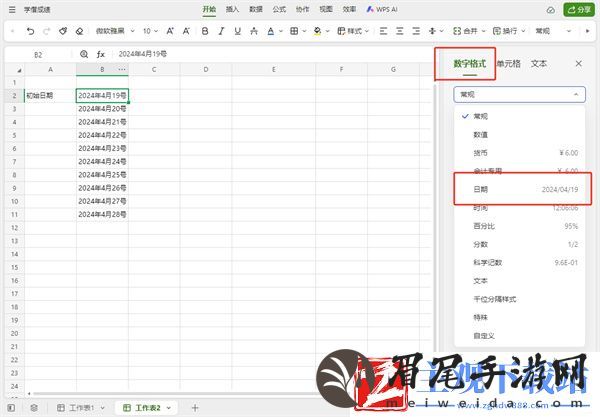Align text left

pyautogui.click(x=383, y=31)
